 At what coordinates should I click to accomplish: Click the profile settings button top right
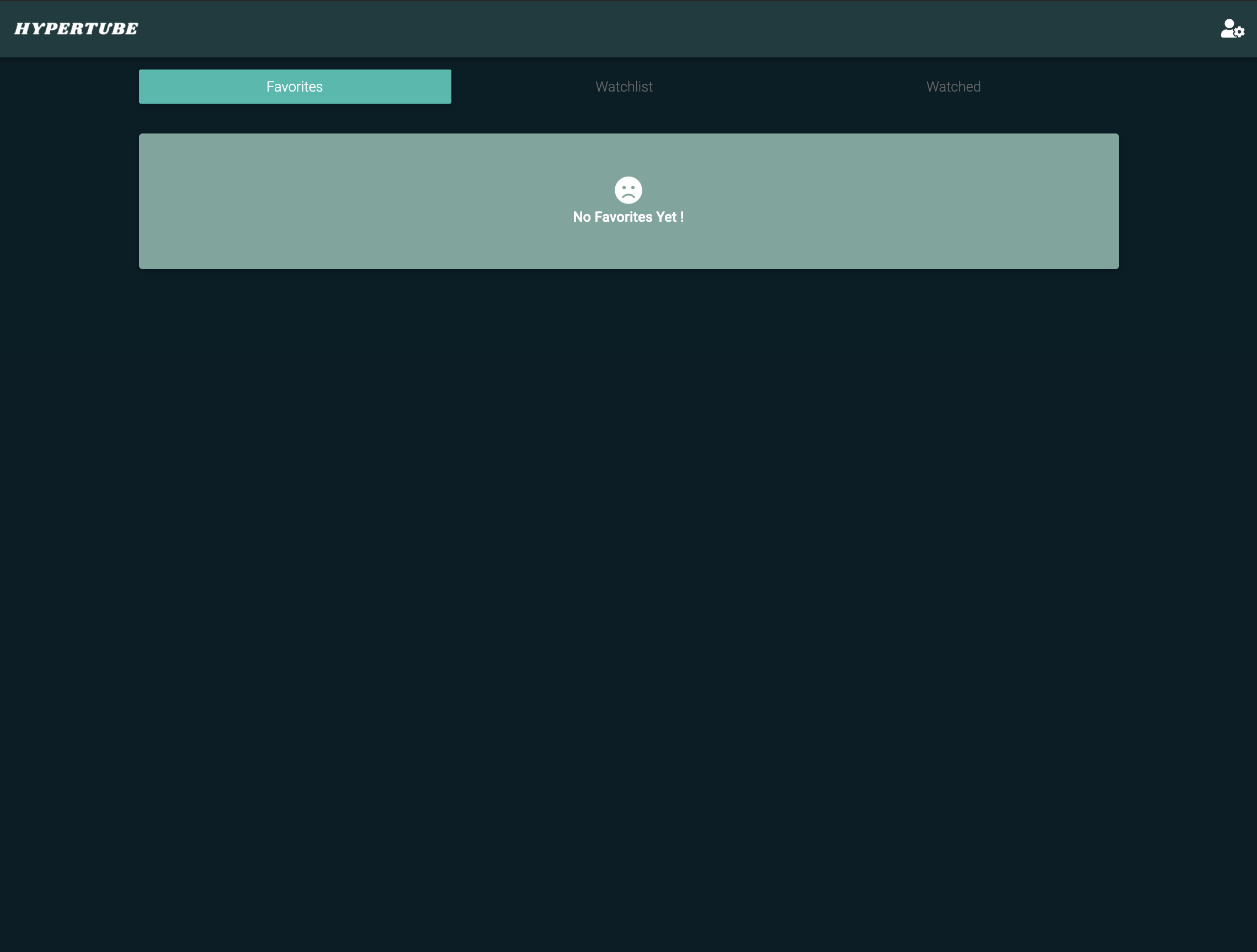[1232, 28]
